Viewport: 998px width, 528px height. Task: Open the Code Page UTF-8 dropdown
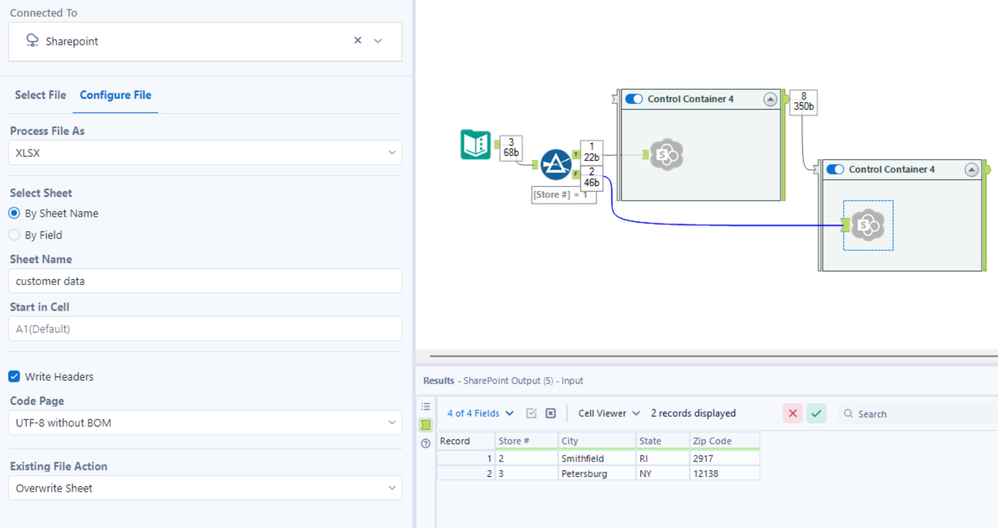tap(205, 422)
